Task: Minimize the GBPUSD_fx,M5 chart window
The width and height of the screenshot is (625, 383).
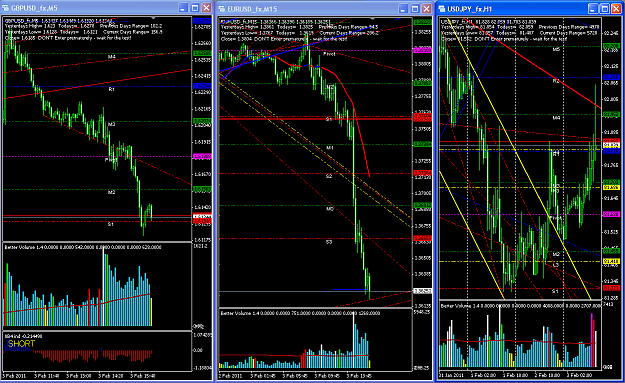Action: tap(183, 8)
